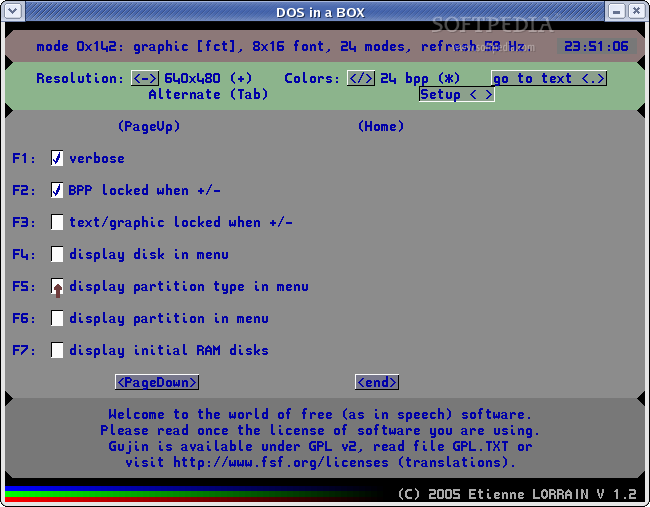Image resolution: width=650 pixels, height=507 pixels.
Task: Click the 640x480 (+) resolution value
Action: point(208,78)
